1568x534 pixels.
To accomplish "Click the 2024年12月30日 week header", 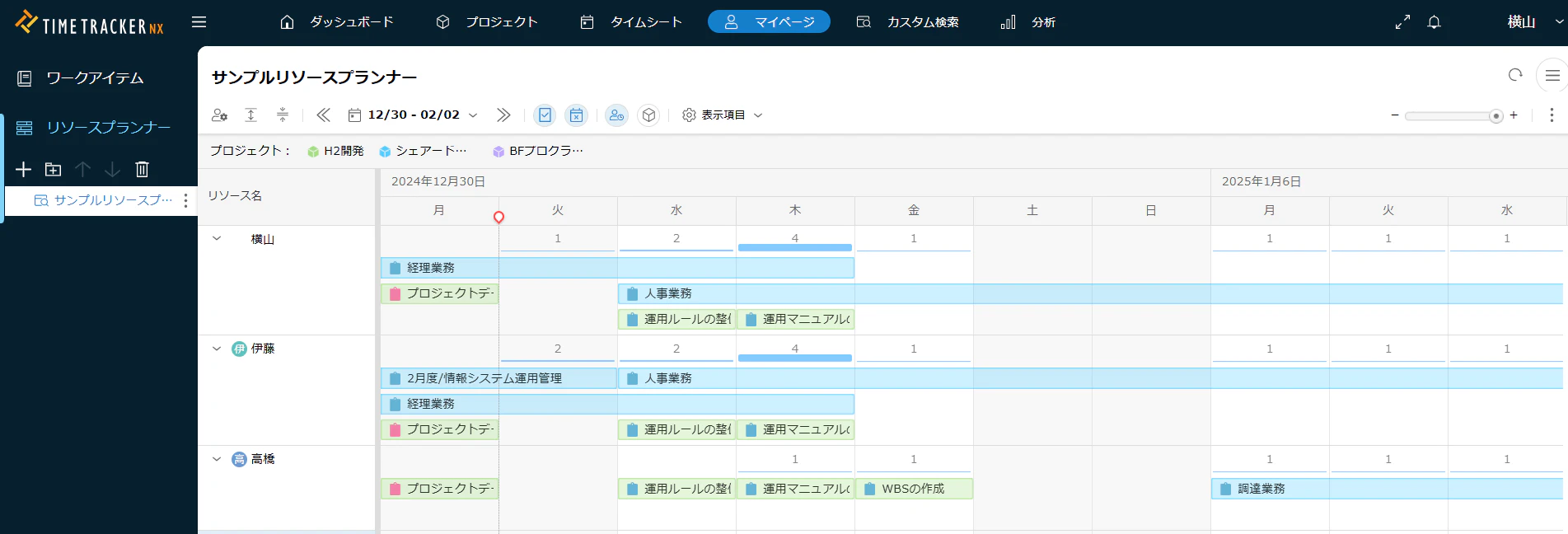I will (795, 182).
